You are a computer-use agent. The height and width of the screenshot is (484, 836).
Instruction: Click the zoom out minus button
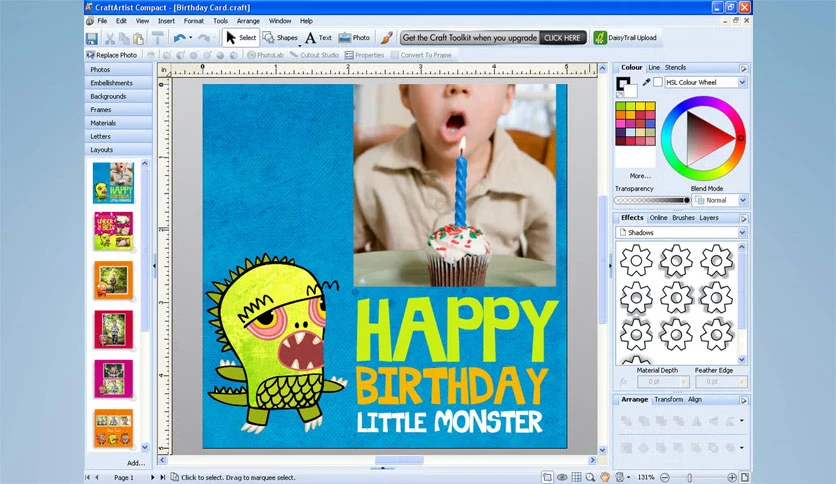(665, 477)
